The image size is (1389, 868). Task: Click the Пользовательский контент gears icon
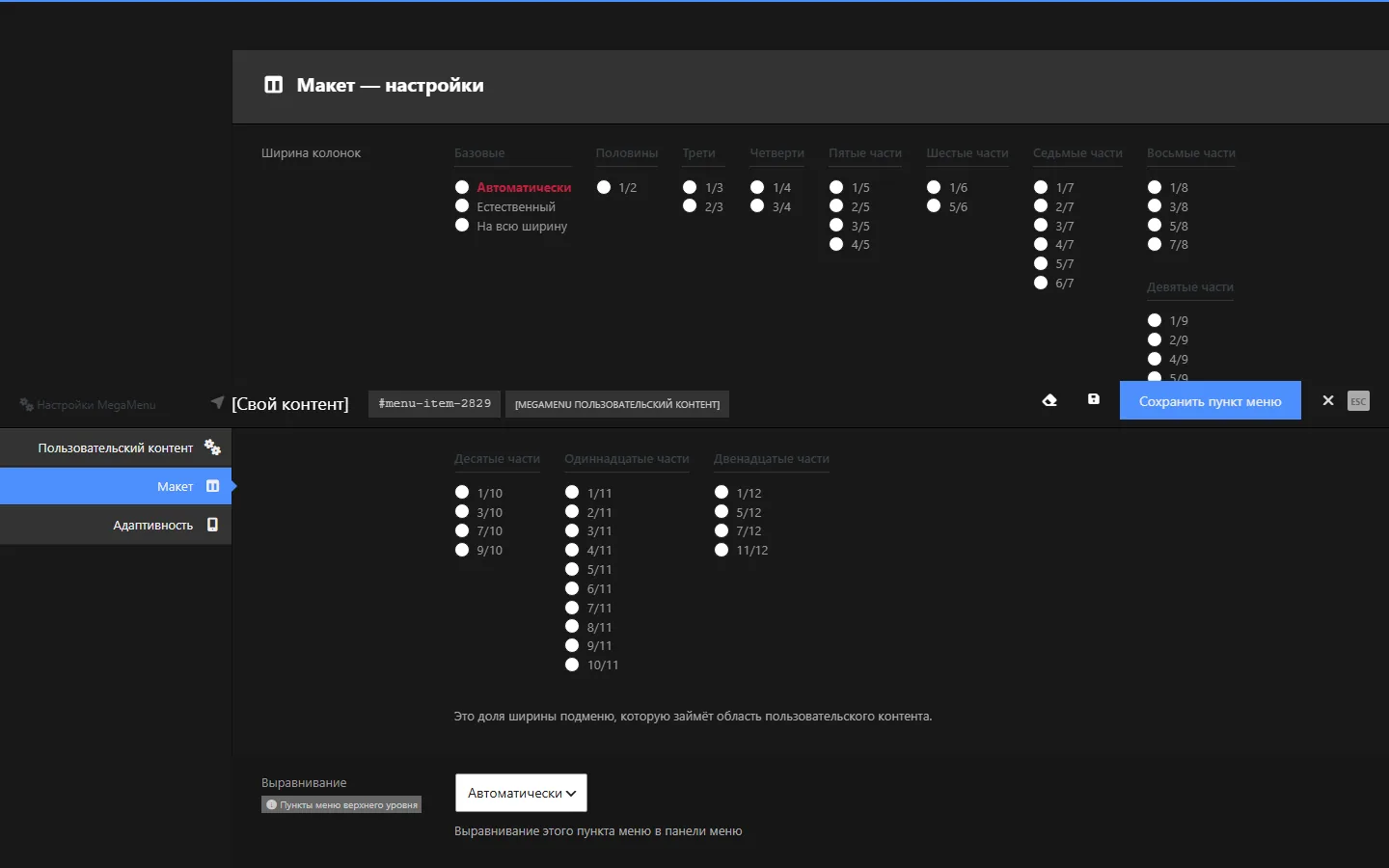(x=212, y=448)
